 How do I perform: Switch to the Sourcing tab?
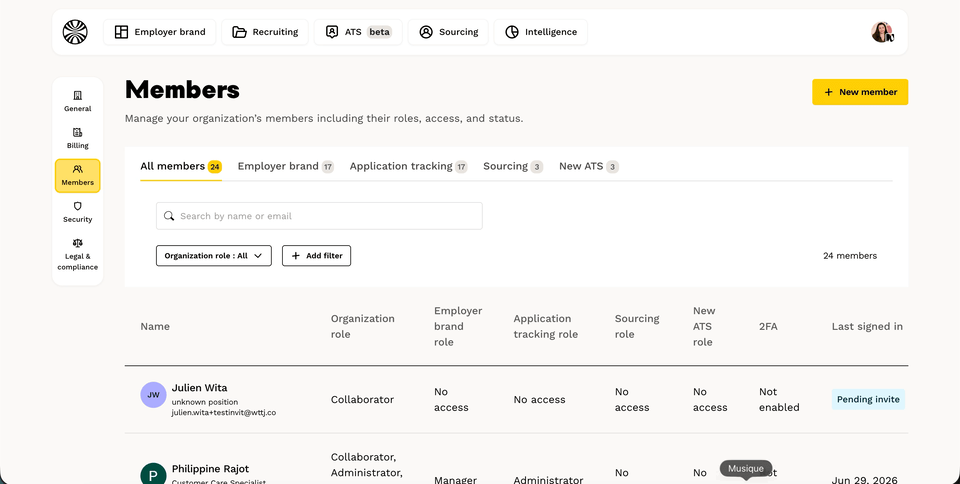(x=513, y=166)
